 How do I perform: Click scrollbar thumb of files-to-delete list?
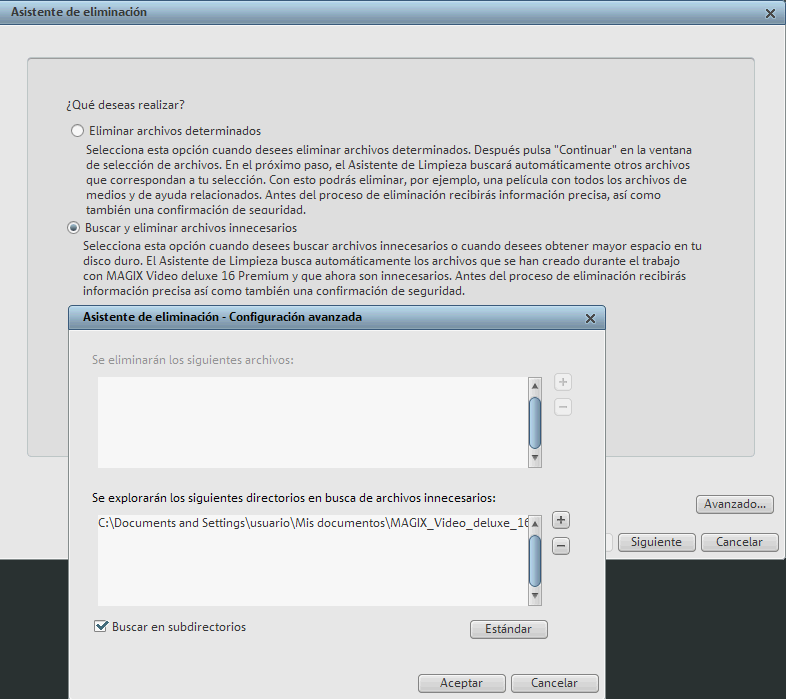(535, 422)
